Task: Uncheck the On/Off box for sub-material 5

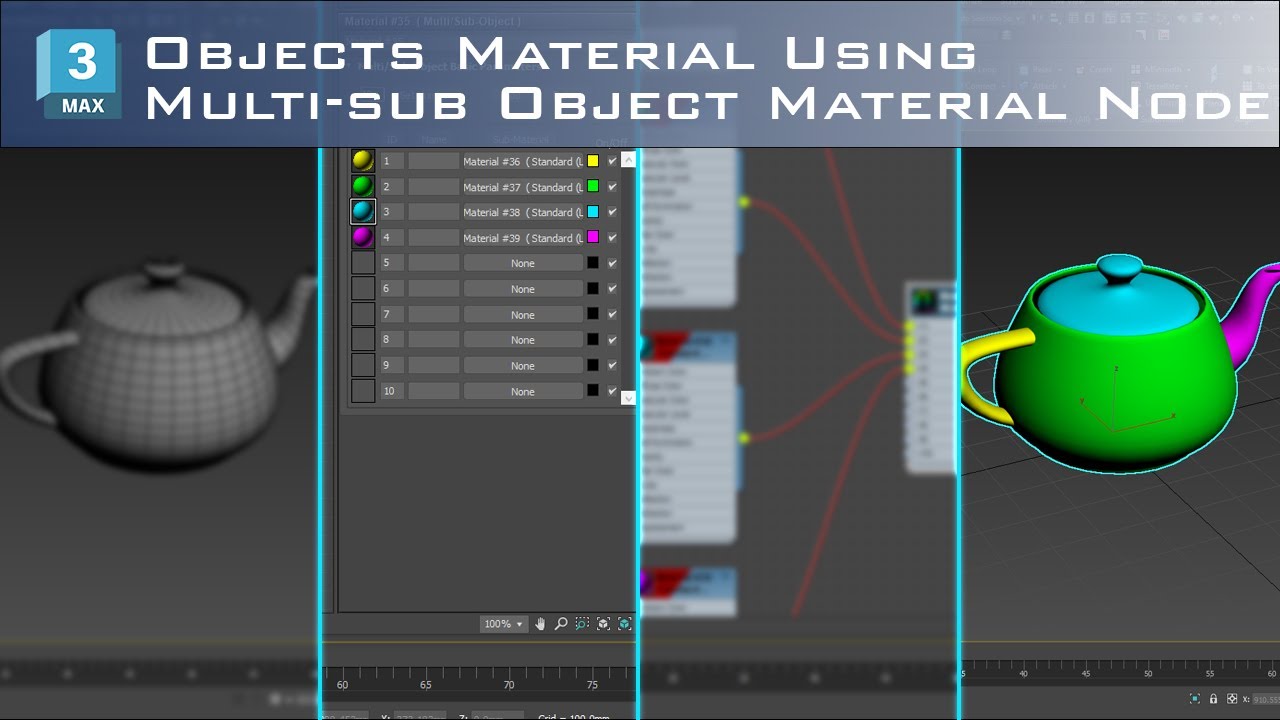Action: 612,263
